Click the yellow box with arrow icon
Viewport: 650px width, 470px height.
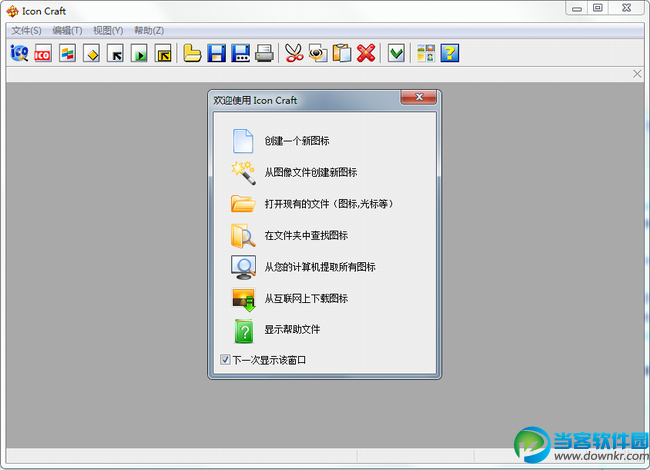point(163,53)
